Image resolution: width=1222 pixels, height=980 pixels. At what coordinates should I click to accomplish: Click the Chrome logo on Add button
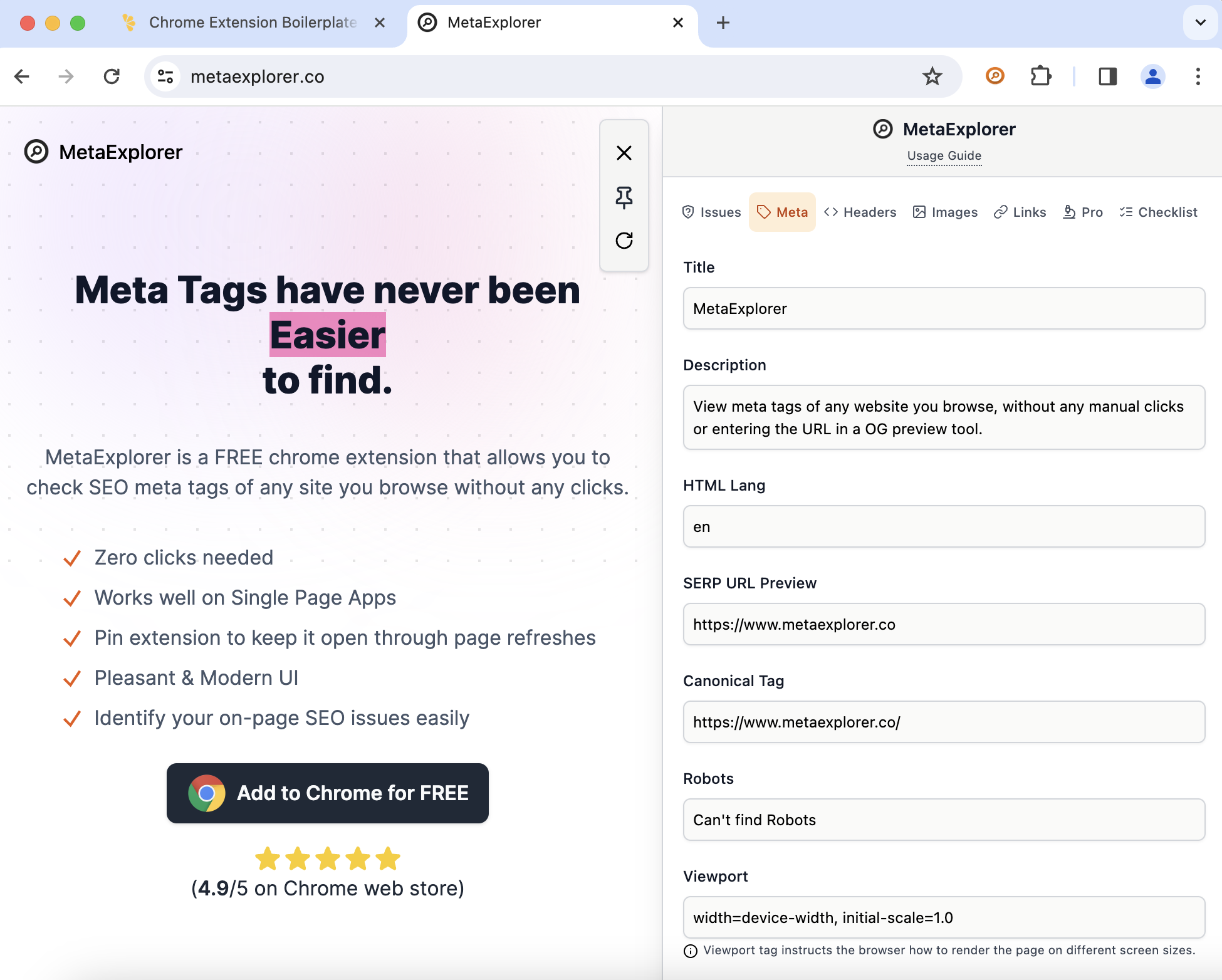(x=207, y=793)
